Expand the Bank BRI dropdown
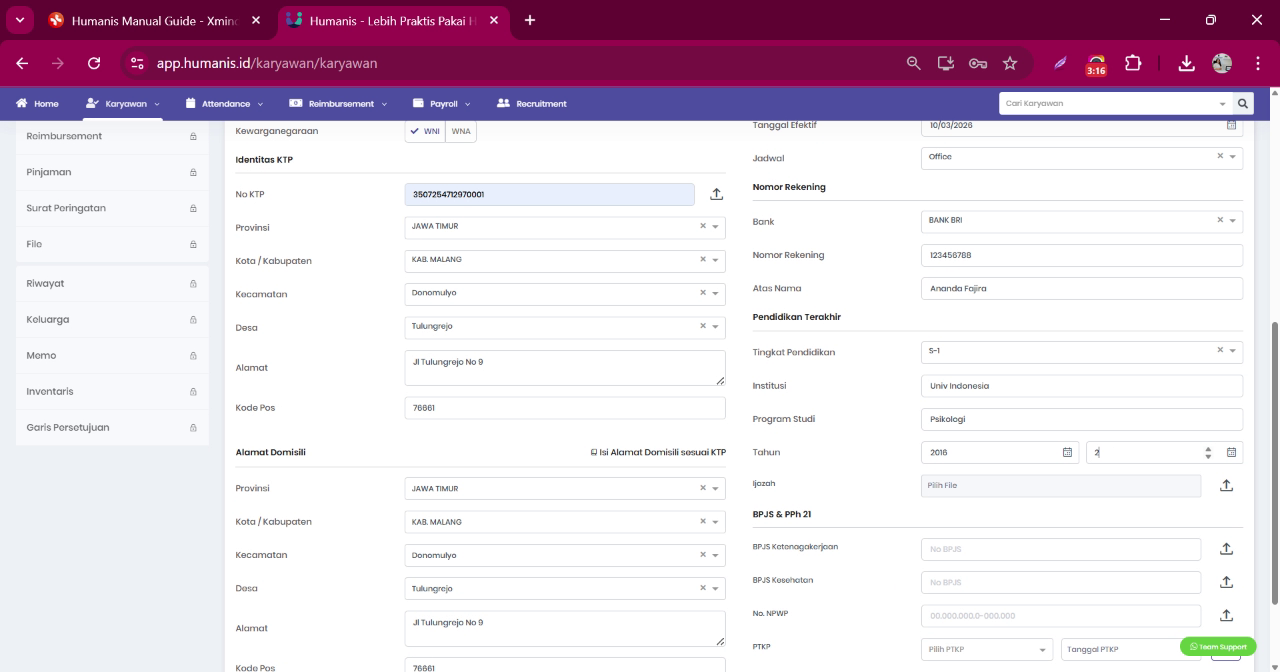 click(1081, 220)
